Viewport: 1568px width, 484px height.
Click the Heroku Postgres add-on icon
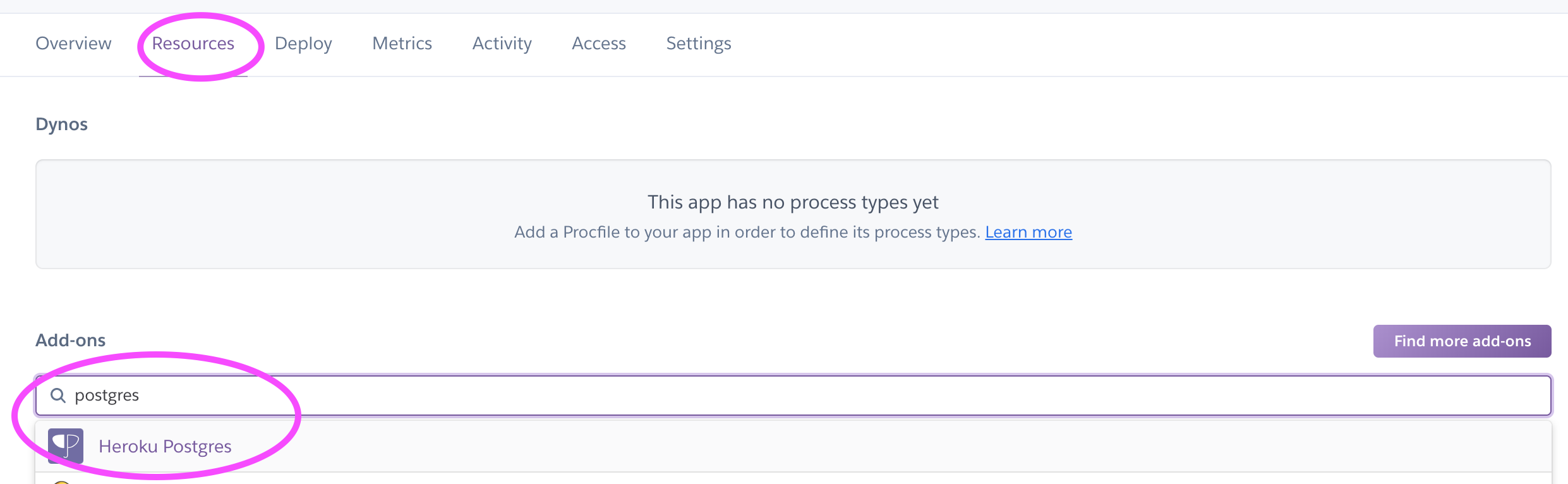pos(66,445)
